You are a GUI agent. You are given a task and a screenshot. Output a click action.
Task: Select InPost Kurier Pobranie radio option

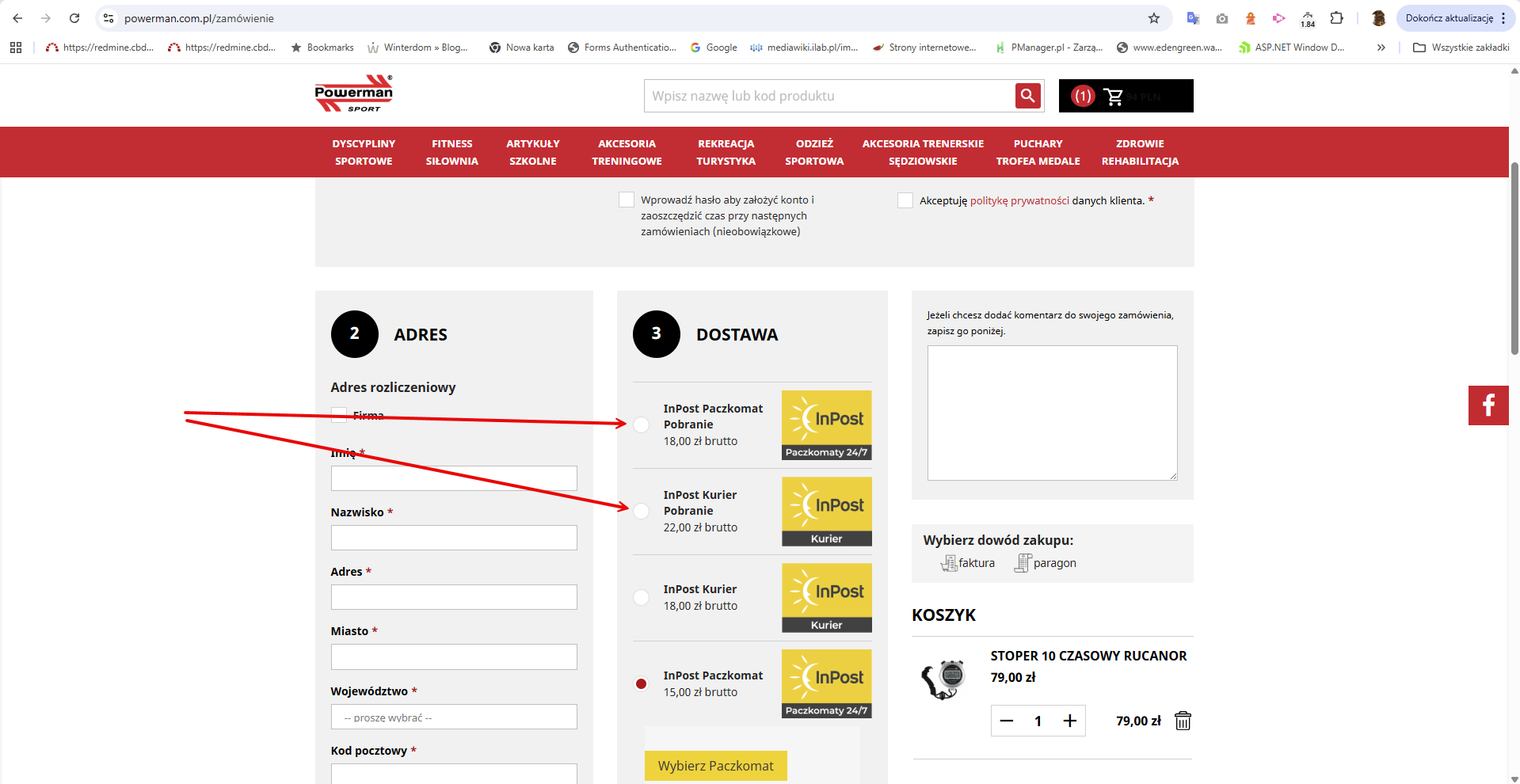642,511
